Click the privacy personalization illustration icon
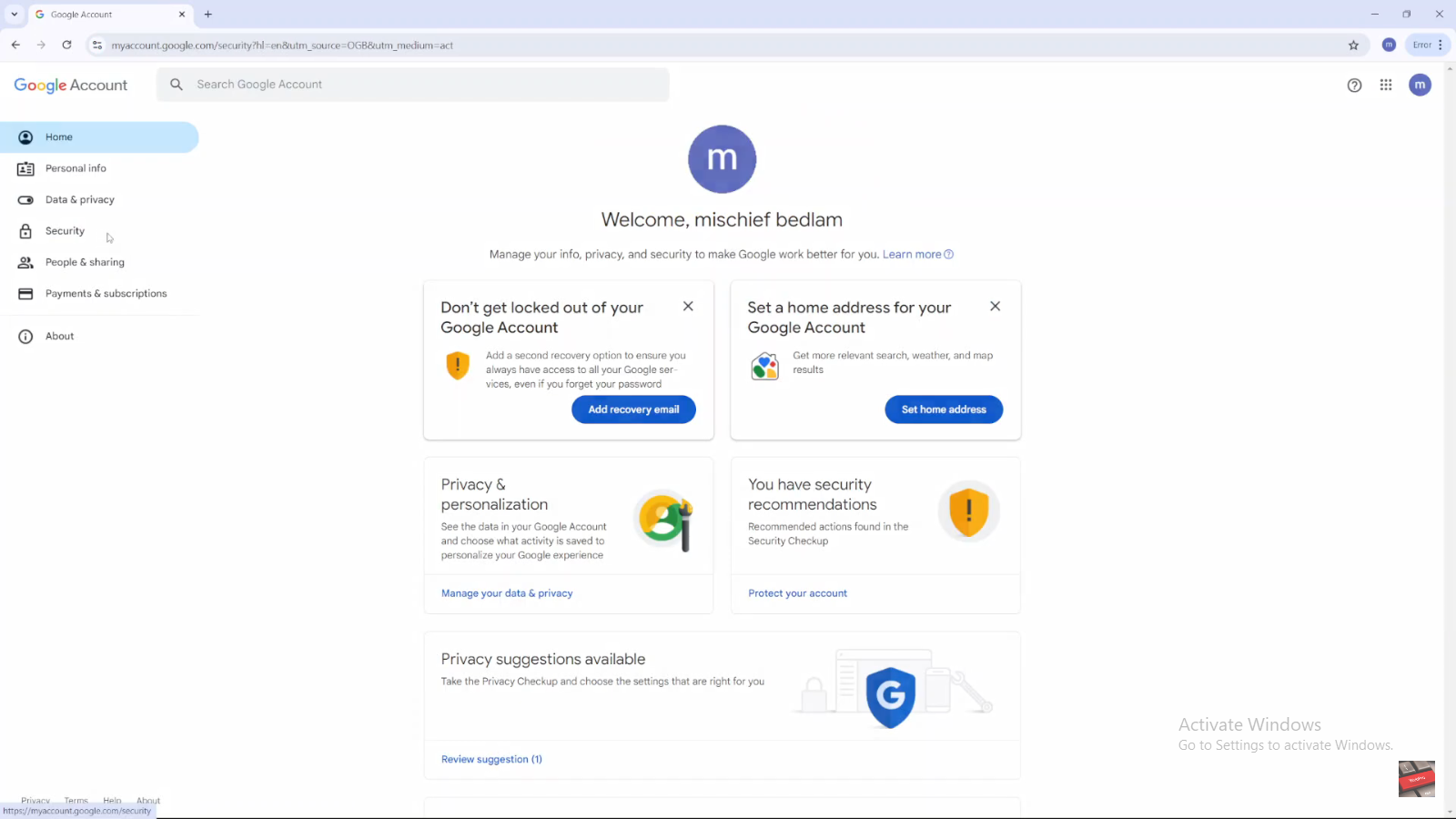Screen dimensions: 1456x819 point(665,520)
